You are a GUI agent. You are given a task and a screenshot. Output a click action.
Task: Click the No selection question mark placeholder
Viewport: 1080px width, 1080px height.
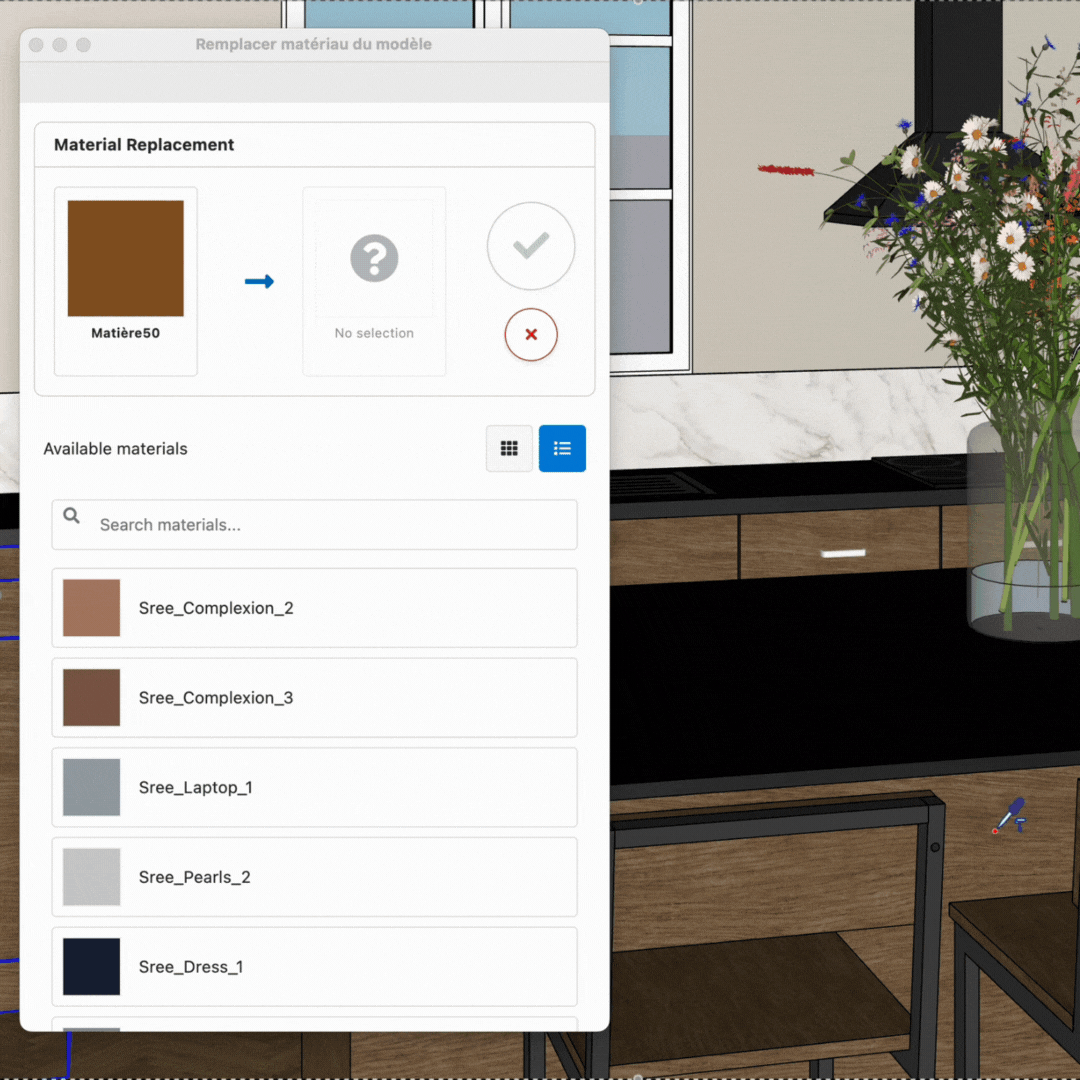pyautogui.click(x=374, y=259)
